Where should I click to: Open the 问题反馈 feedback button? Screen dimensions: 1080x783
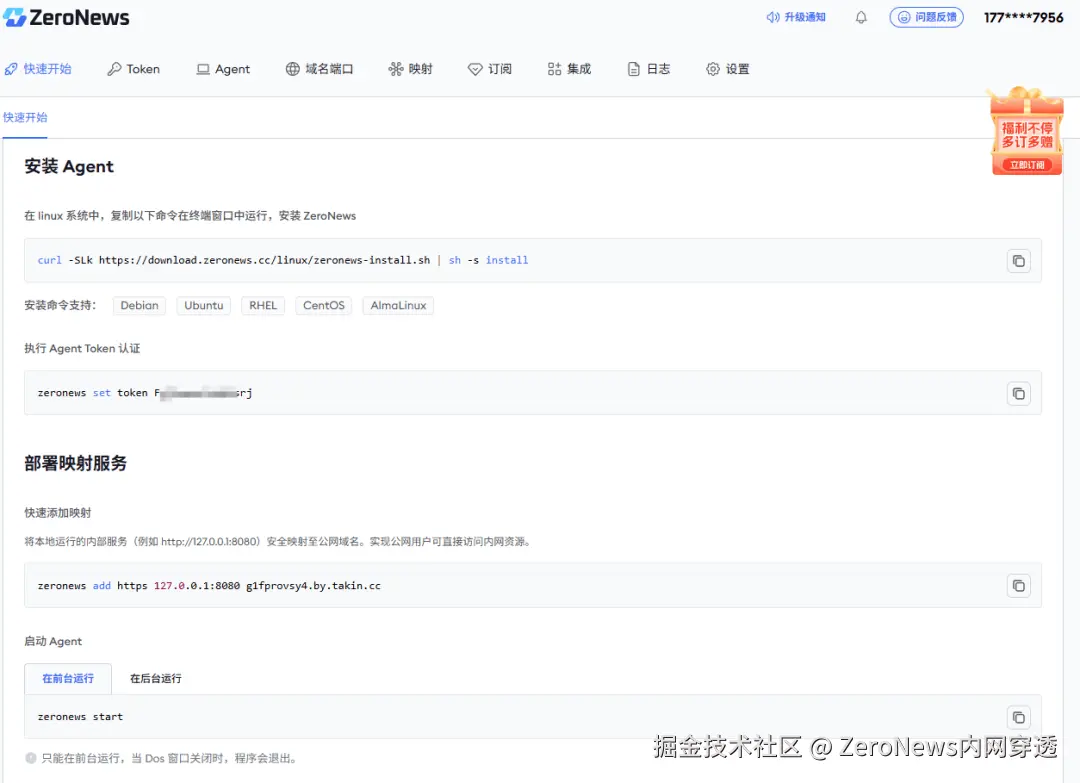coord(926,17)
